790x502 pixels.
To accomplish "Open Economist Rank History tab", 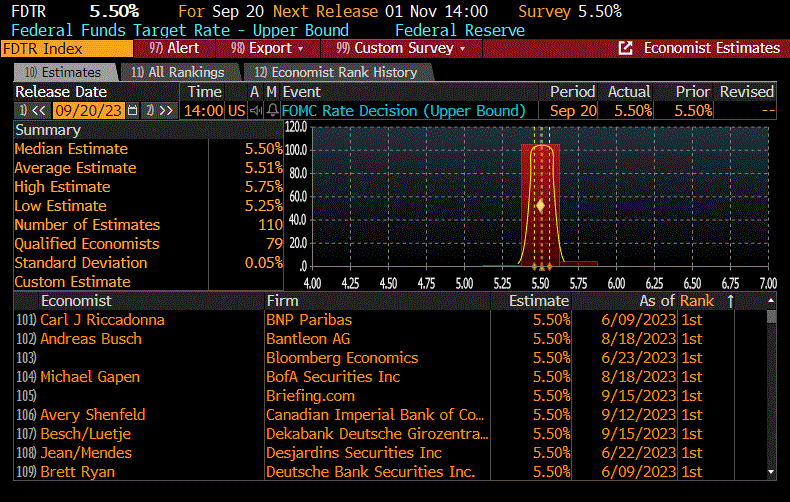I will pyautogui.click(x=336, y=73).
